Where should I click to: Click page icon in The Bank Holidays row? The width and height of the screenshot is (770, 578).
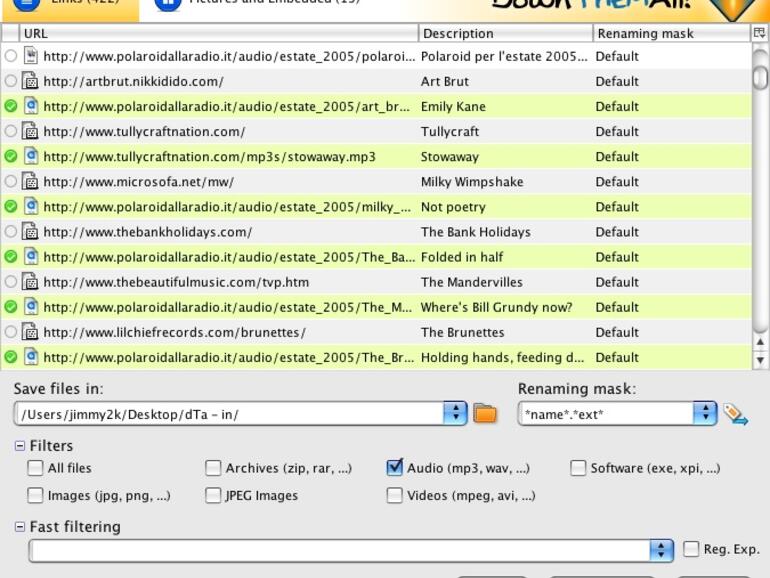click(x=30, y=231)
